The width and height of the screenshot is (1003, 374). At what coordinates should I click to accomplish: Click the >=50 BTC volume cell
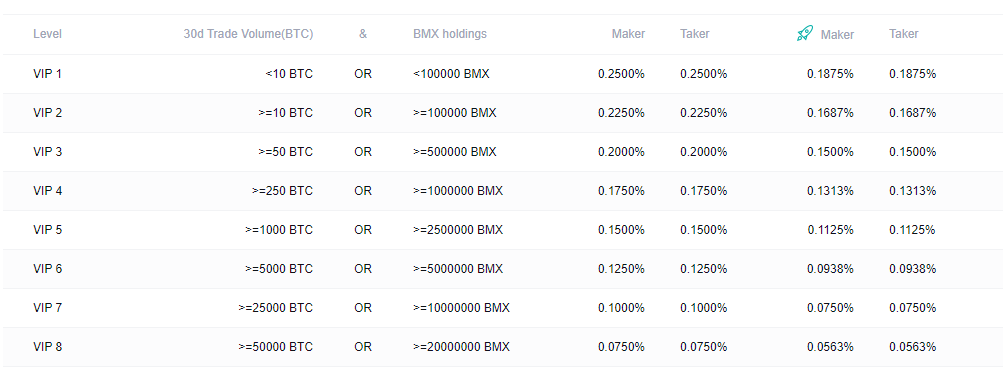tap(286, 152)
